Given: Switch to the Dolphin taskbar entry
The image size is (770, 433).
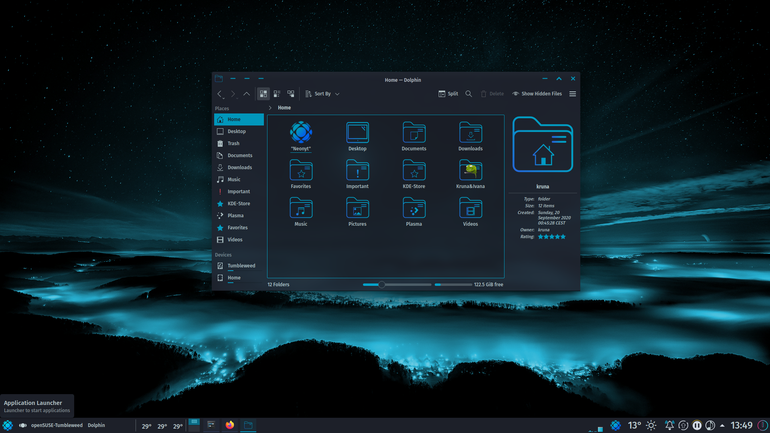Looking at the screenshot, I should [248, 425].
